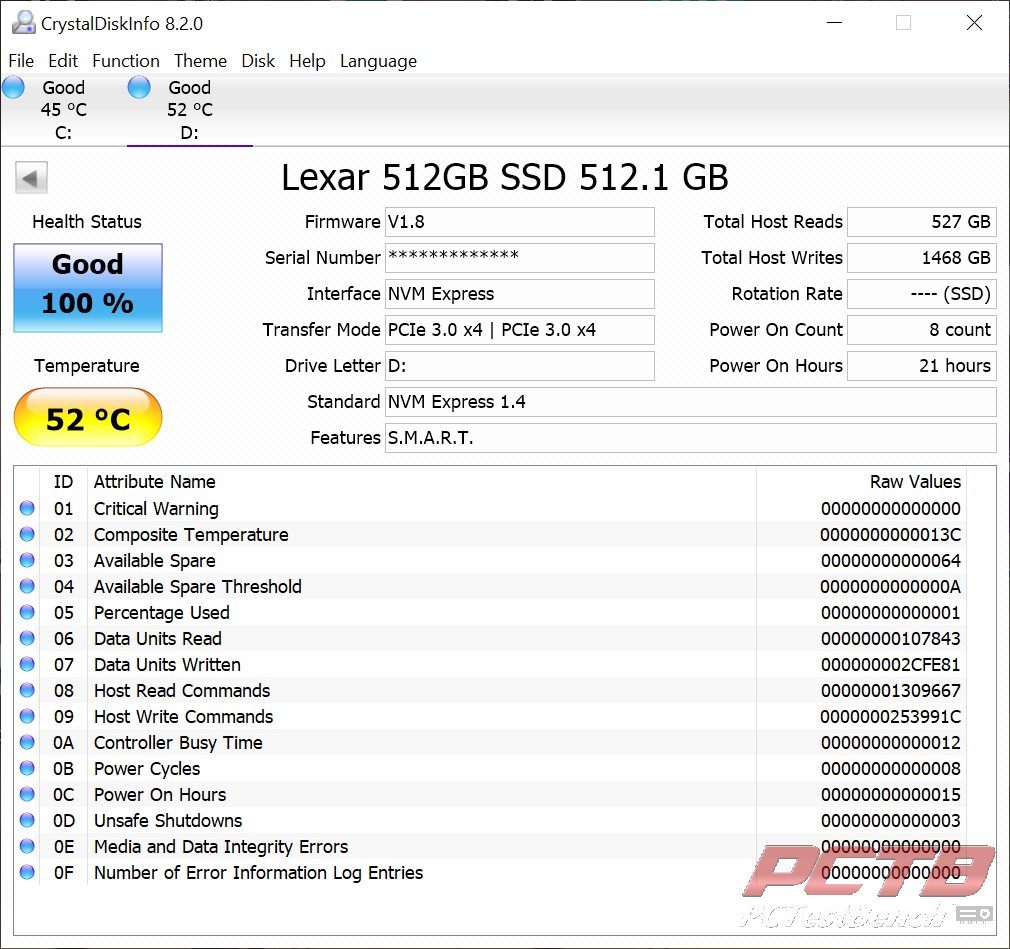
Task: Click Power On Count value 8 count
Action: 922,330
